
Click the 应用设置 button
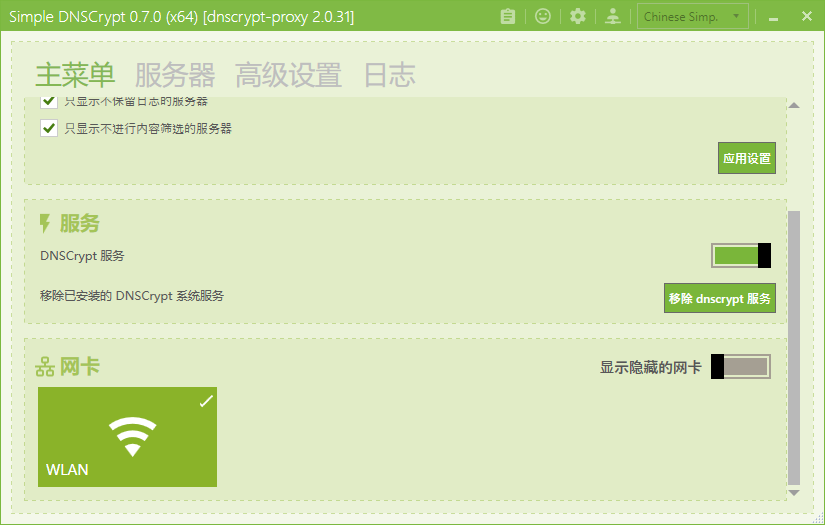point(747,158)
